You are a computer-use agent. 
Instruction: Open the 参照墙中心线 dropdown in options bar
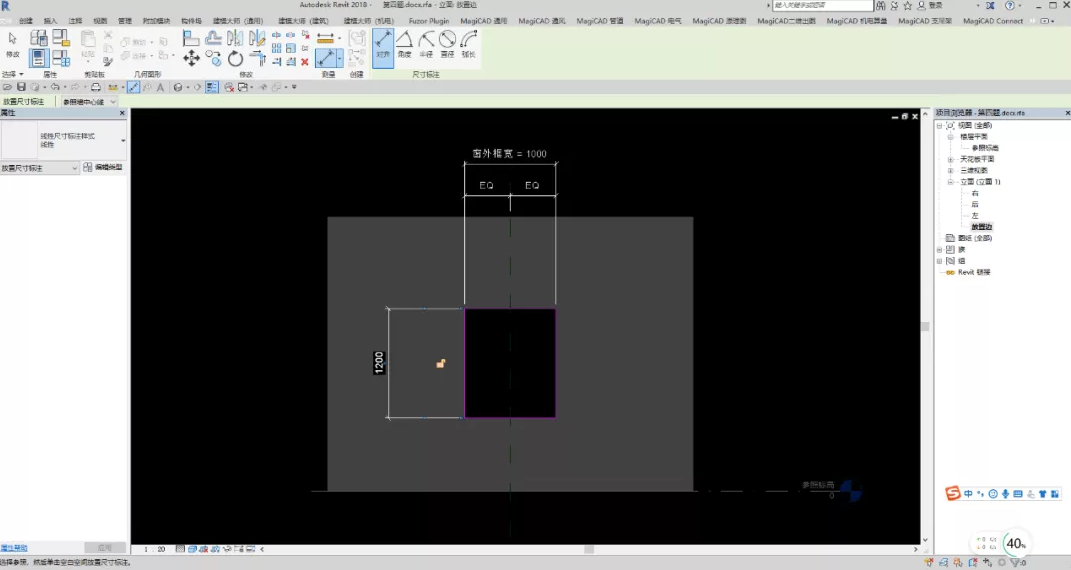(89, 102)
